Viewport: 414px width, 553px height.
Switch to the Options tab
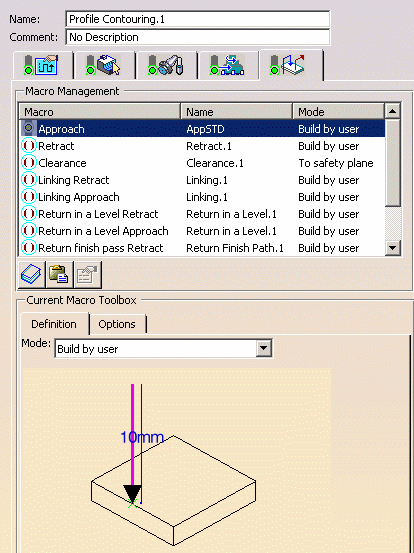point(117,324)
